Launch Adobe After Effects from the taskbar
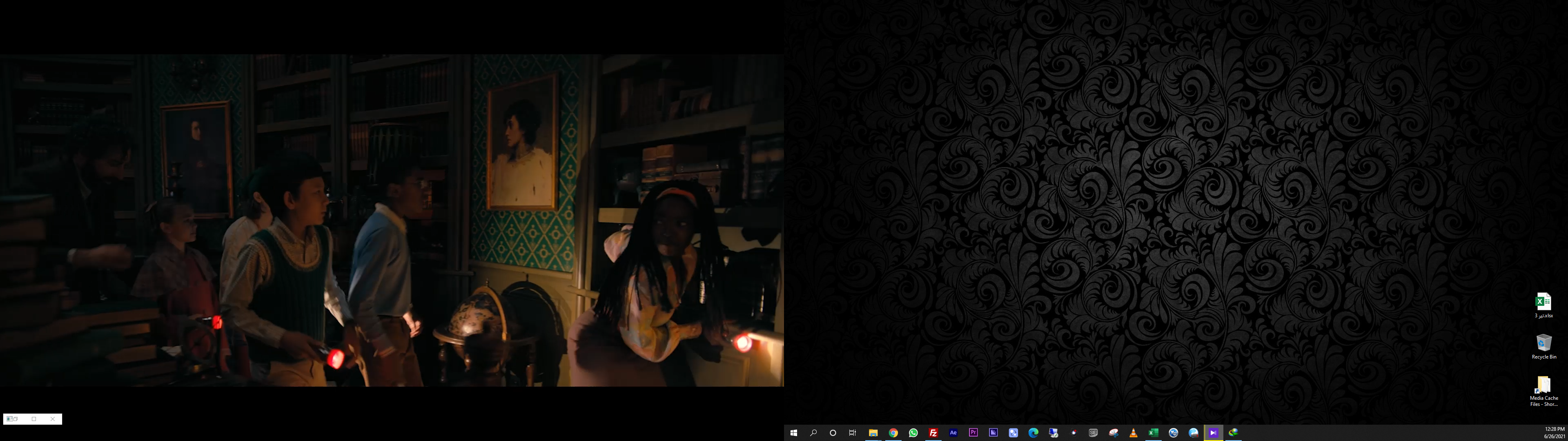 (953, 432)
